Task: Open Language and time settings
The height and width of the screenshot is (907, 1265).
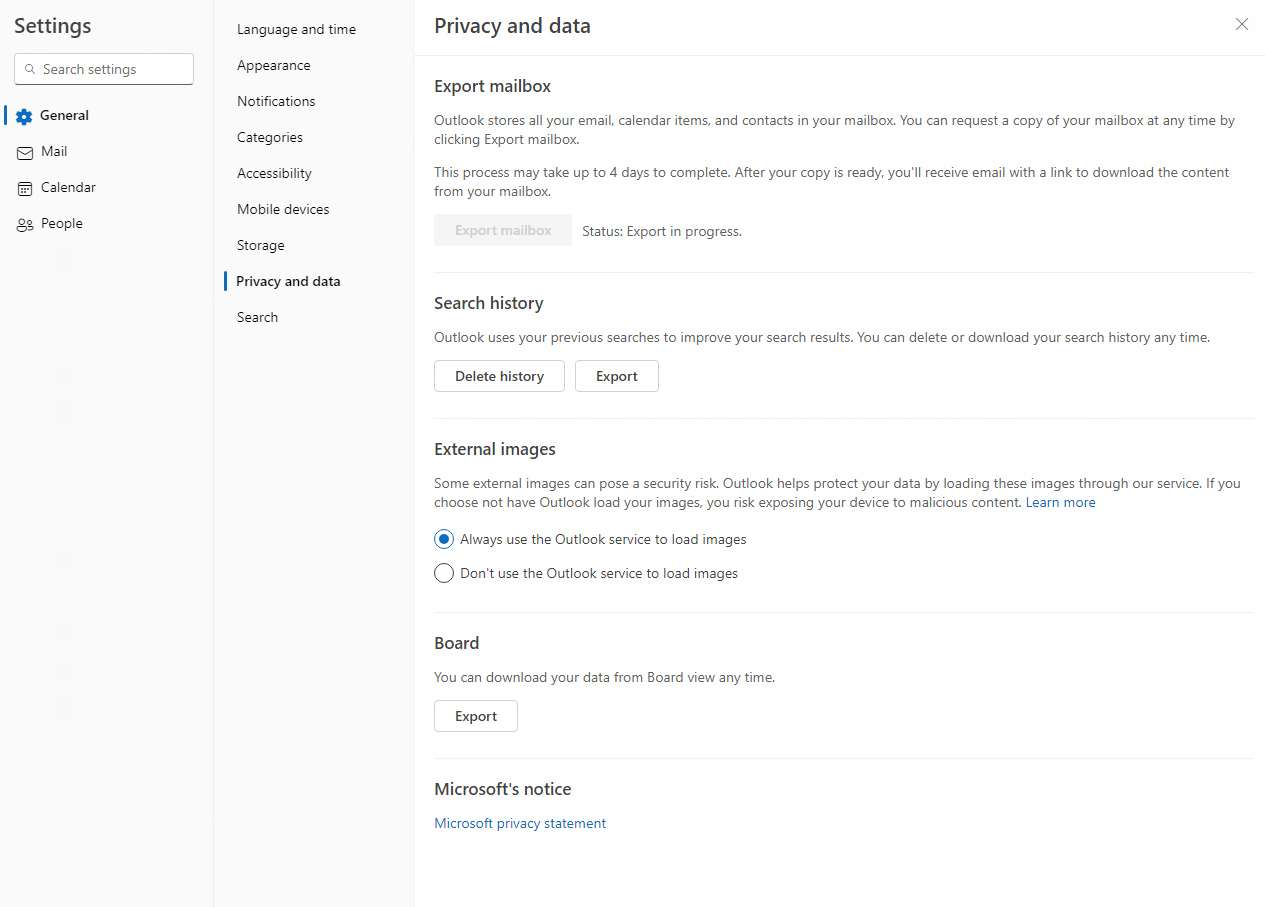Action: coord(296,29)
